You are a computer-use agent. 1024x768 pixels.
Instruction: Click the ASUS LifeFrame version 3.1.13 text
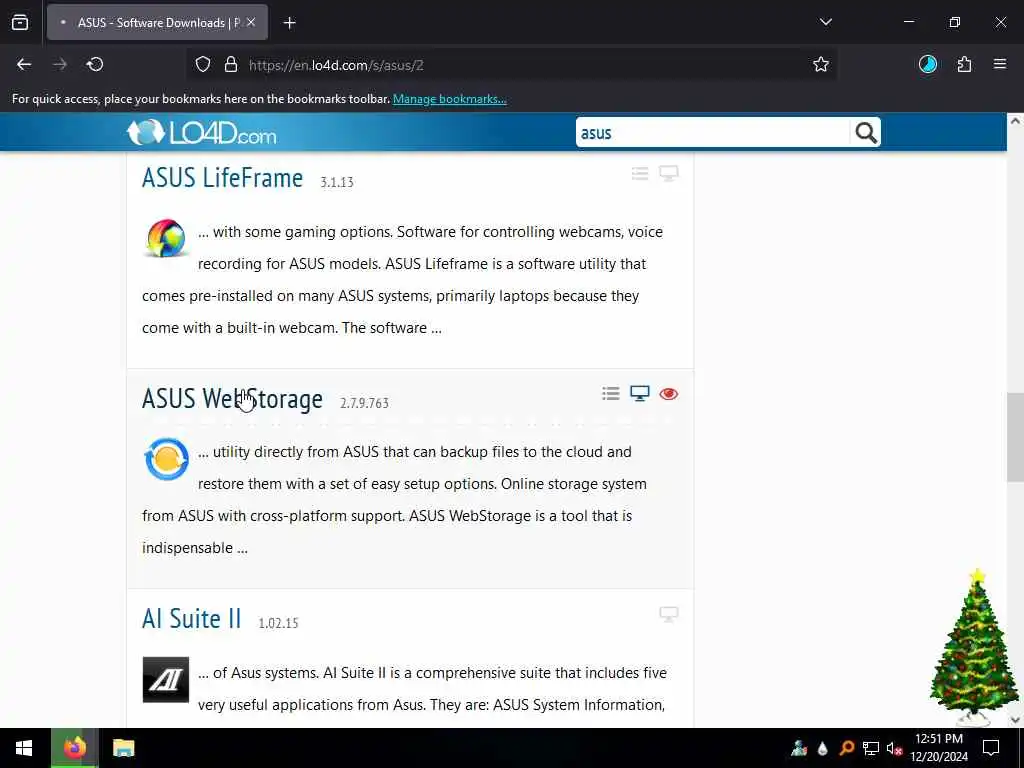[337, 182]
